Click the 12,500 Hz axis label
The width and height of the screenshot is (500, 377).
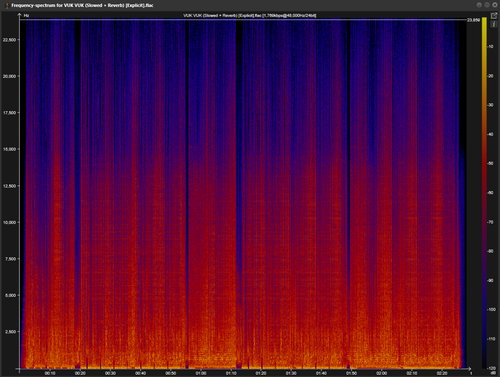point(9,186)
